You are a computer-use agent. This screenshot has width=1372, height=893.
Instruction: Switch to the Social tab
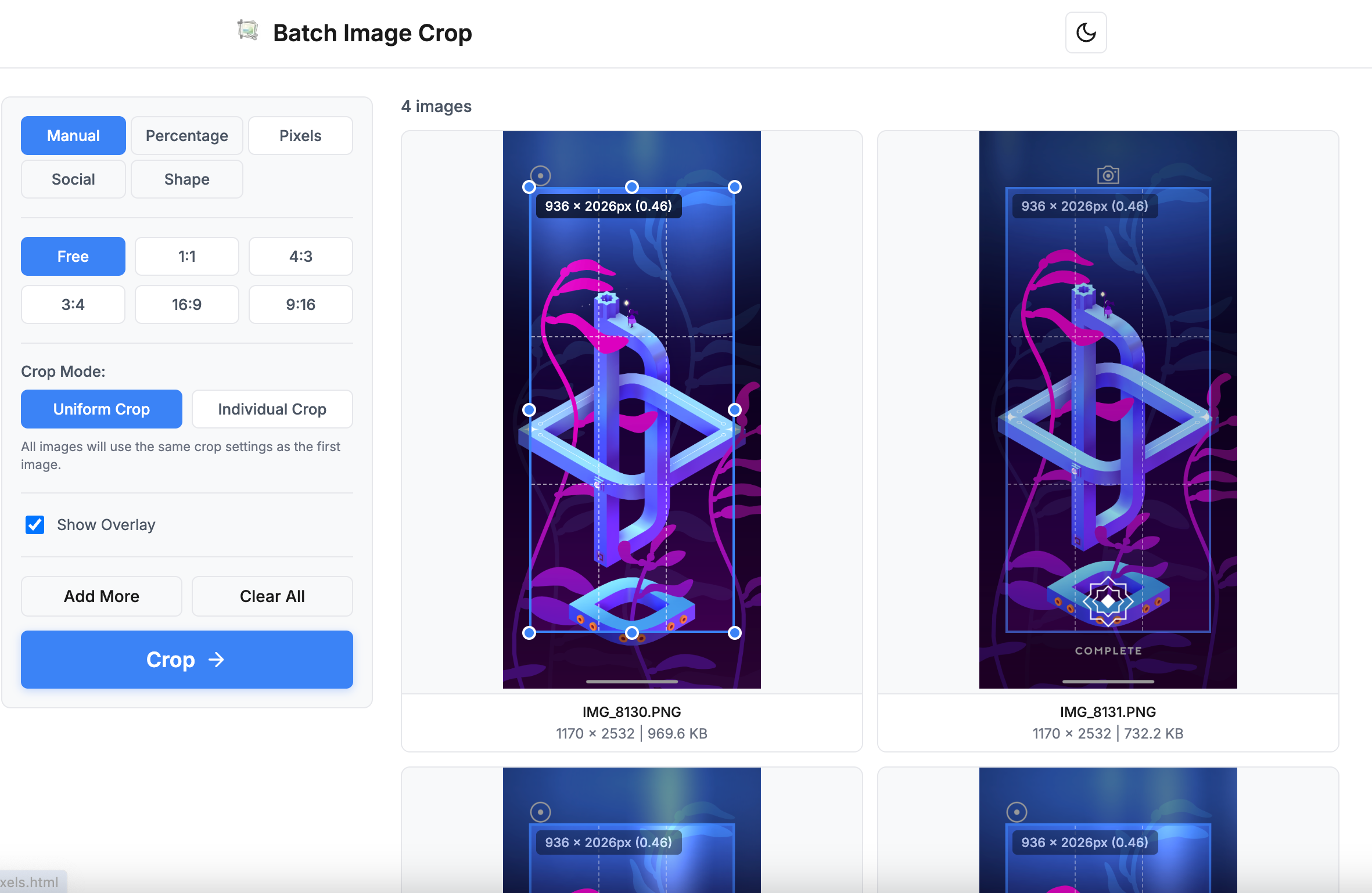tap(73, 179)
